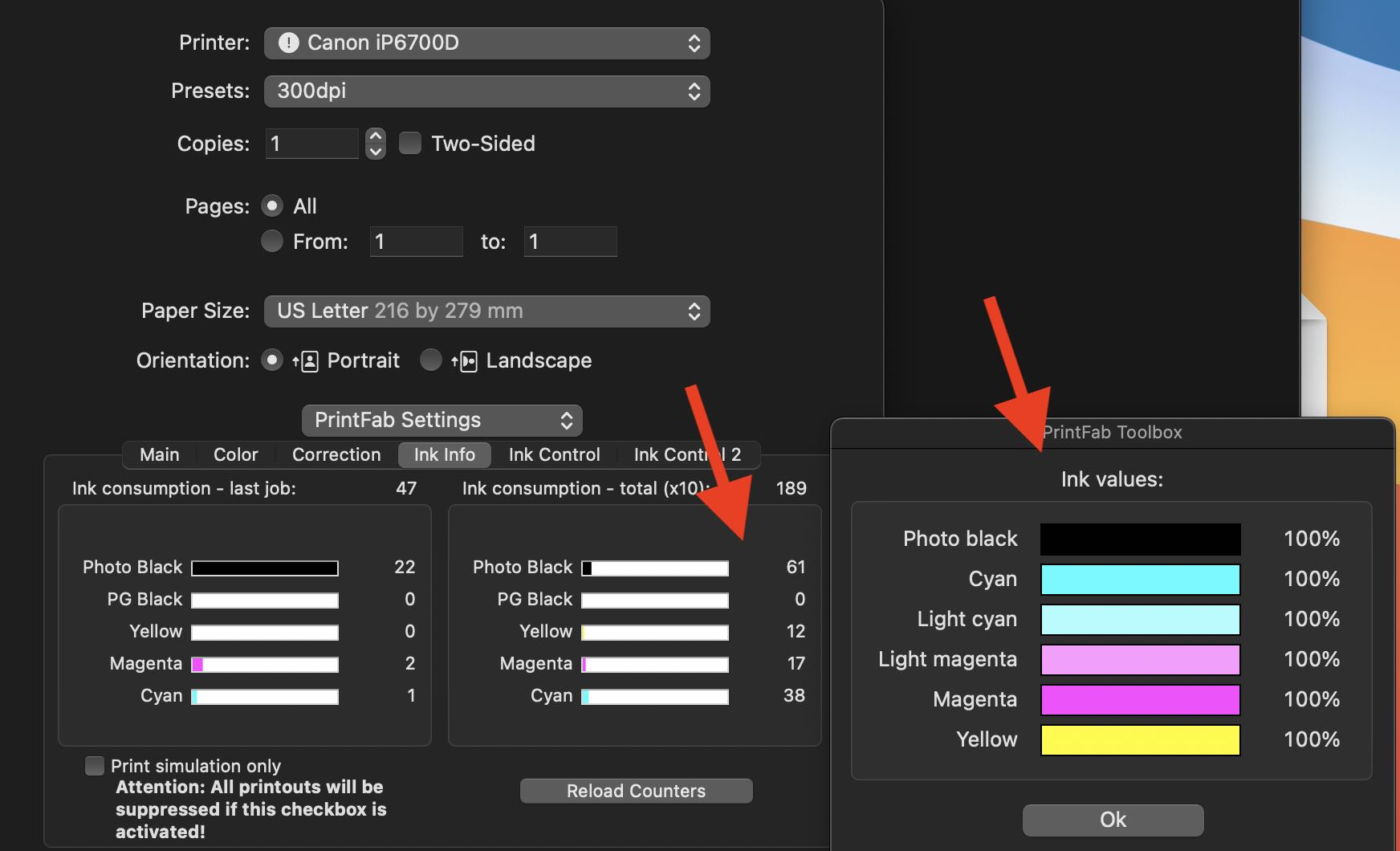The image size is (1400, 851).
Task: Click Ok in PrintFab Toolbox
Action: pos(1113,820)
